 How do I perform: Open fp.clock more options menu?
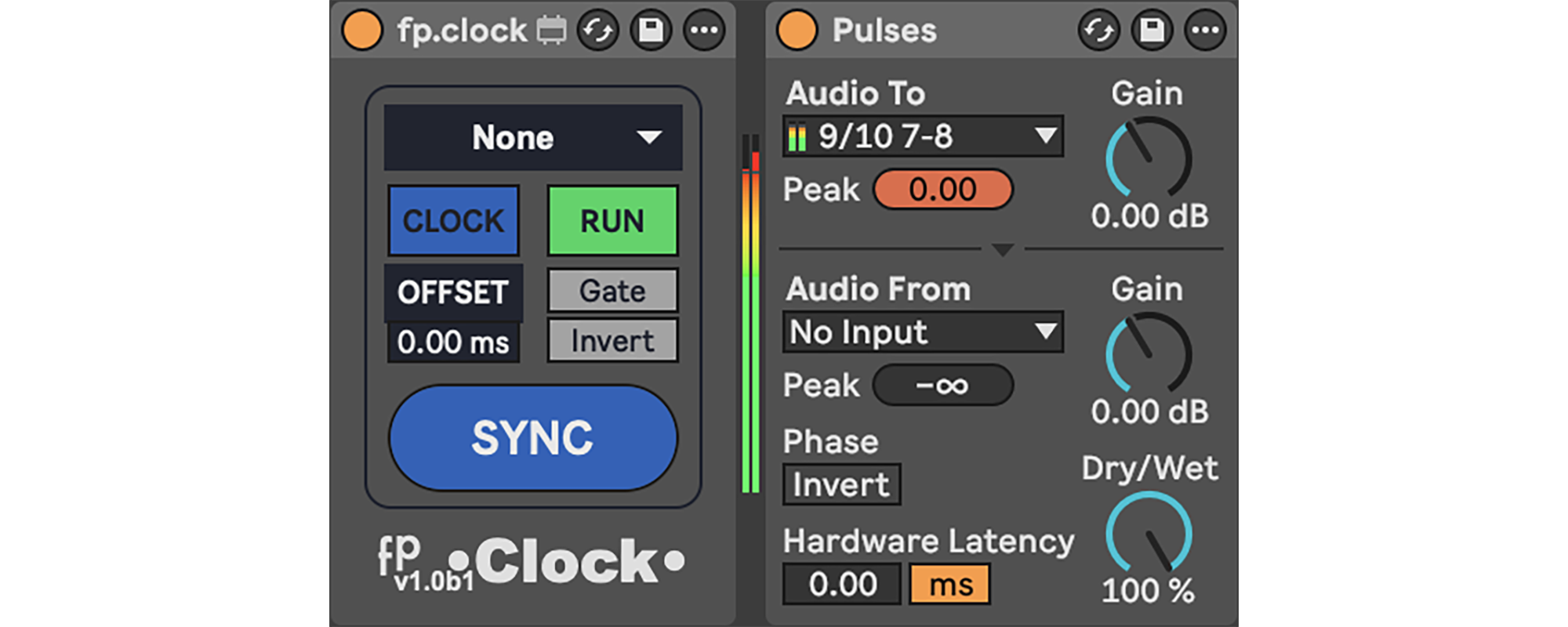703,31
